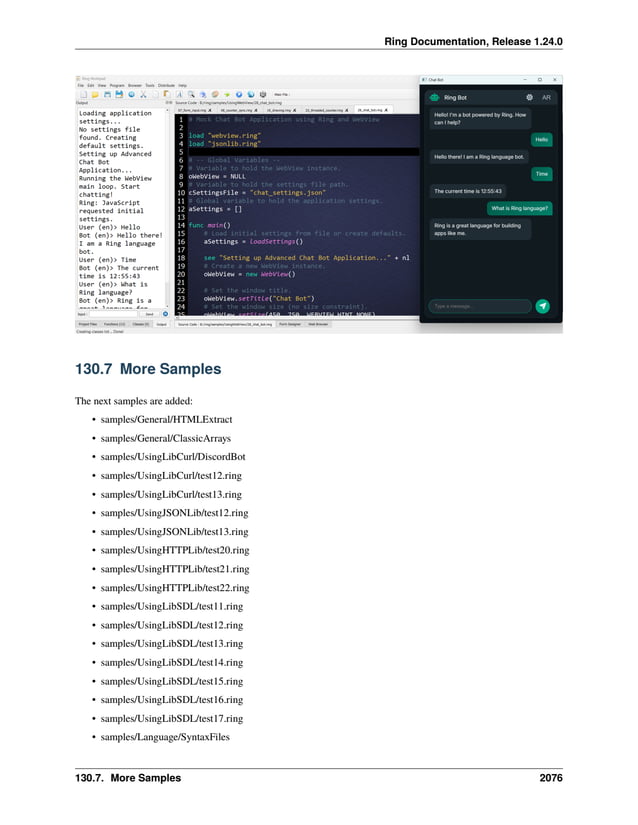638x825 pixels.
Task: Click "samples/Language/SyntaxFiles" list item
Action: (x=165, y=737)
